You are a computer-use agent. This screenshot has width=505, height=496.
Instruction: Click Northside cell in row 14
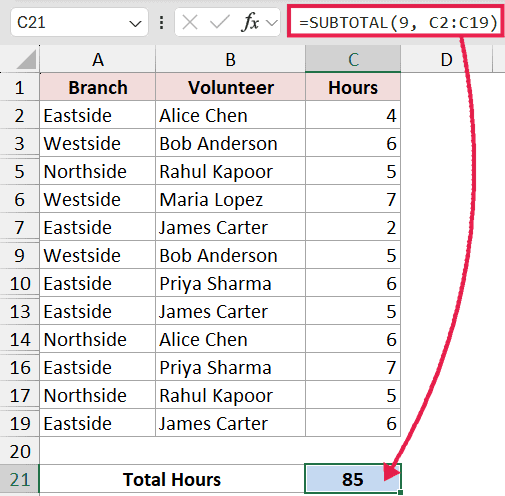[x=98, y=340]
